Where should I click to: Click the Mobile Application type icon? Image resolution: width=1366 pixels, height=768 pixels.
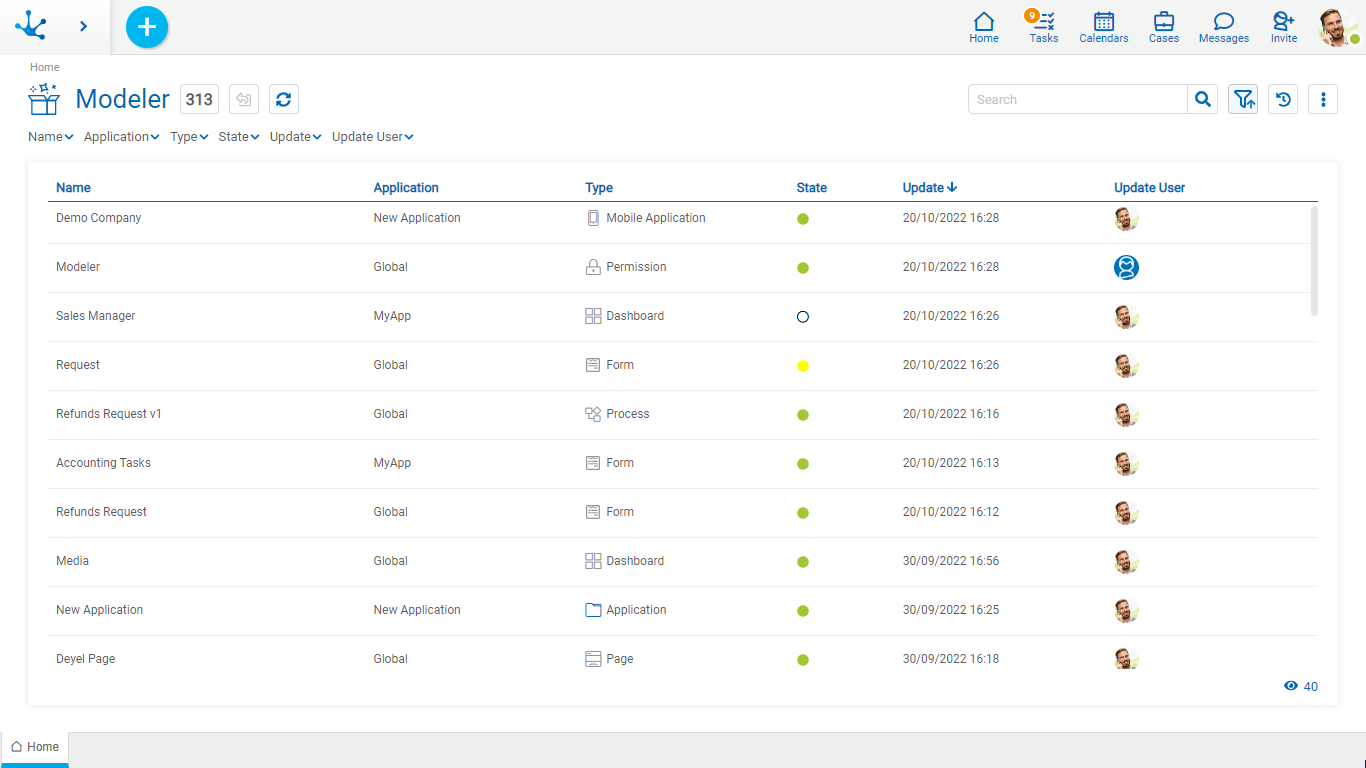pyautogui.click(x=593, y=218)
